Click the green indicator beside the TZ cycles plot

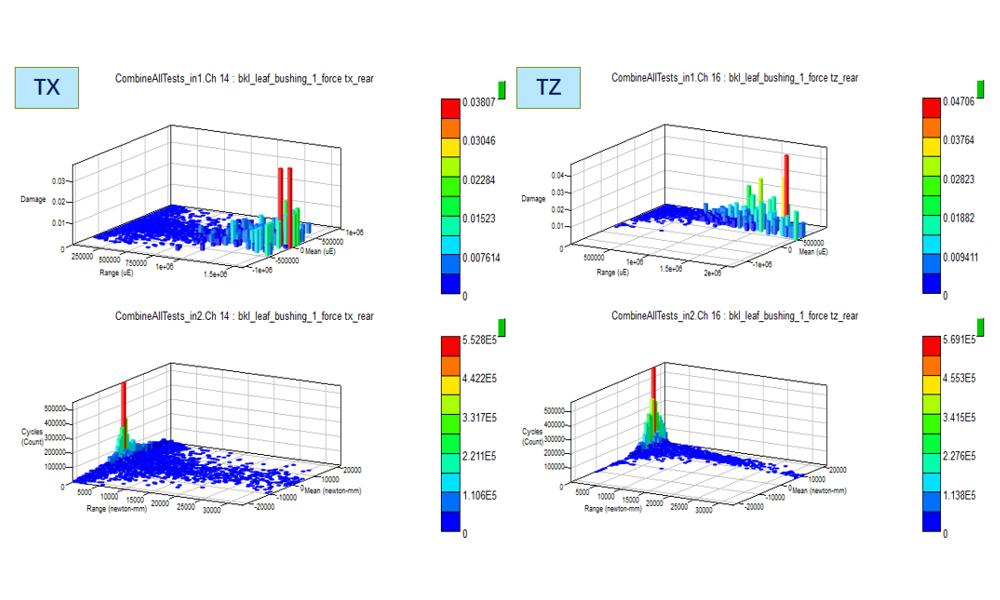981,326
